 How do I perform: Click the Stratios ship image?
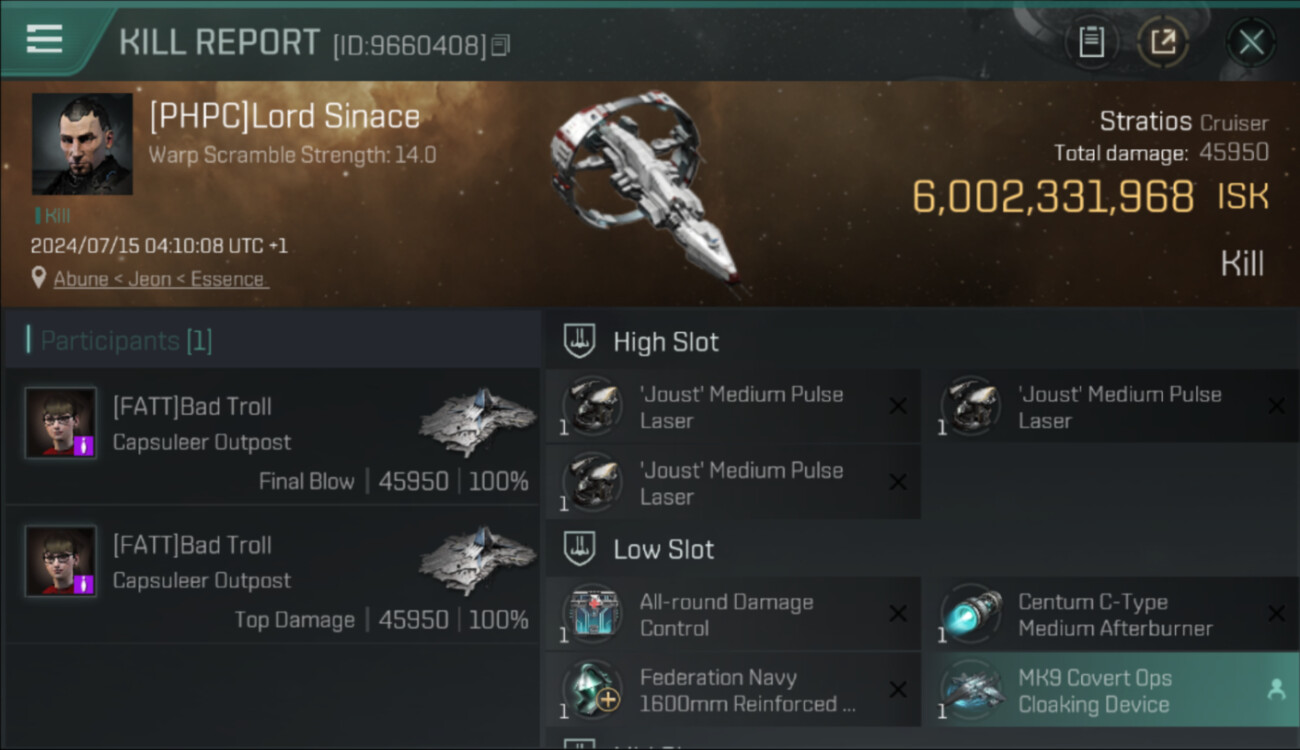click(x=645, y=190)
